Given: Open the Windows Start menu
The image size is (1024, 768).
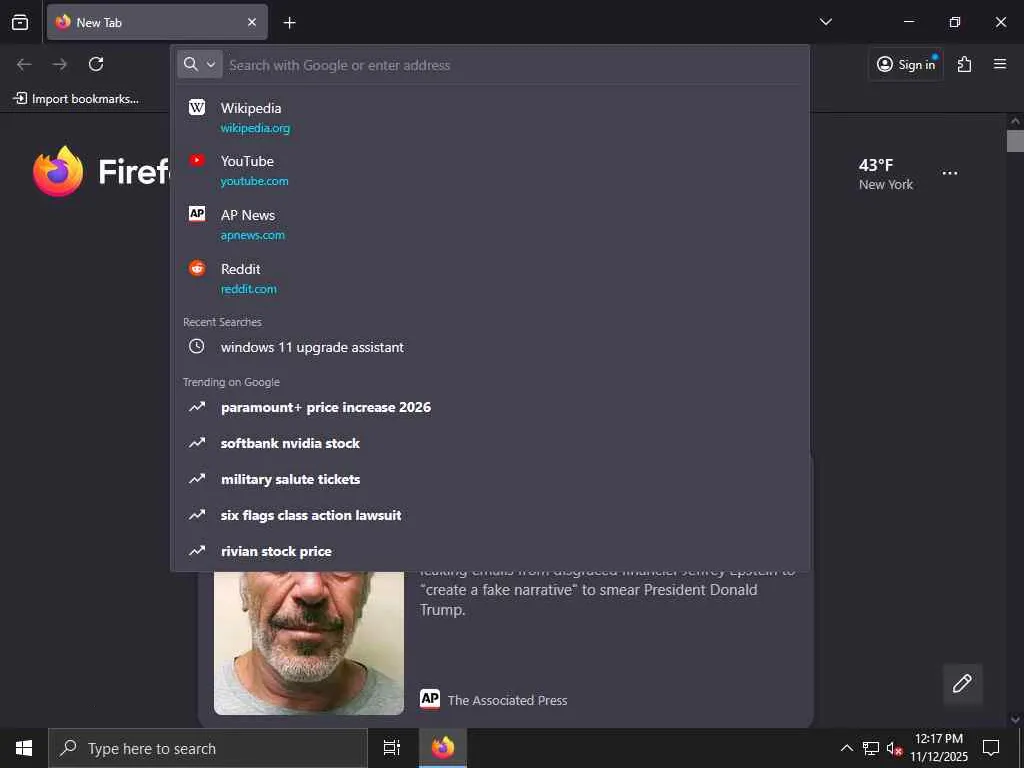Looking at the screenshot, I should (x=24, y=748).
